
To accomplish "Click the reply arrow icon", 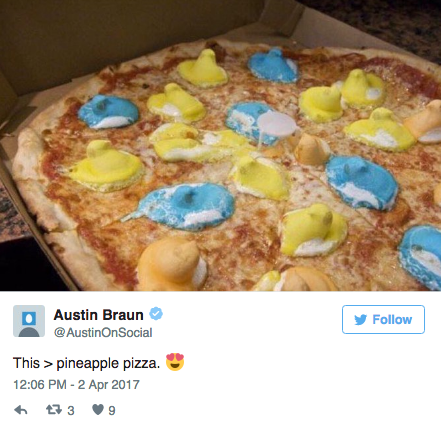I will click(21, 410).
